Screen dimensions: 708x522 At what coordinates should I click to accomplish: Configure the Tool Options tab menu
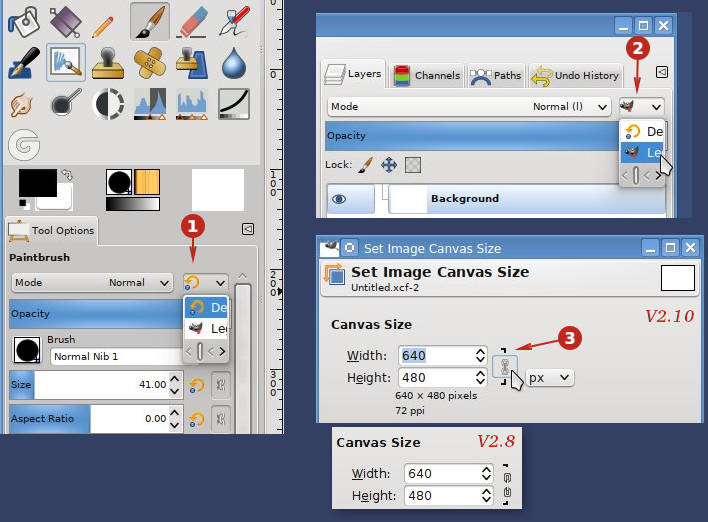248,229
